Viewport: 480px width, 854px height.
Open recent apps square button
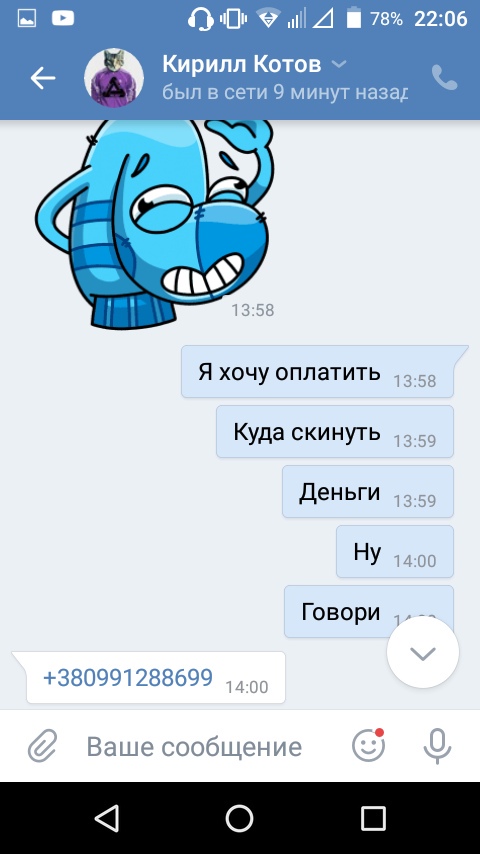point(373,818)
